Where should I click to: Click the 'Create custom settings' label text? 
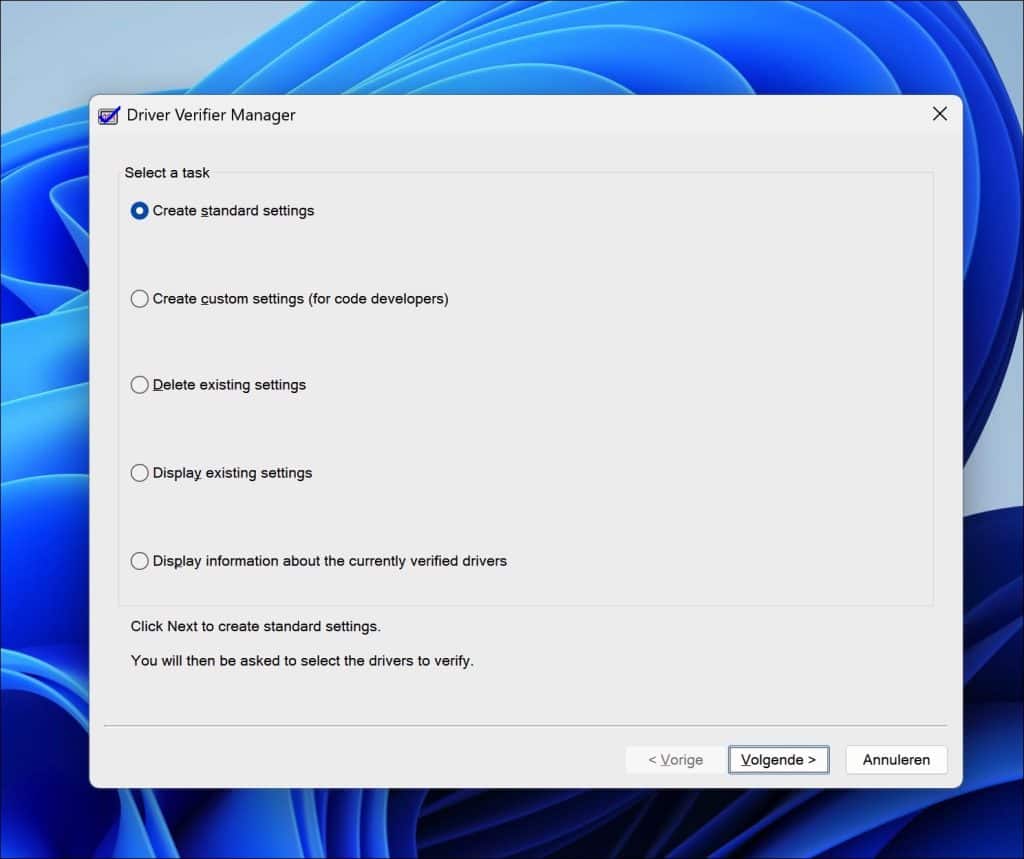coord(300,298)
